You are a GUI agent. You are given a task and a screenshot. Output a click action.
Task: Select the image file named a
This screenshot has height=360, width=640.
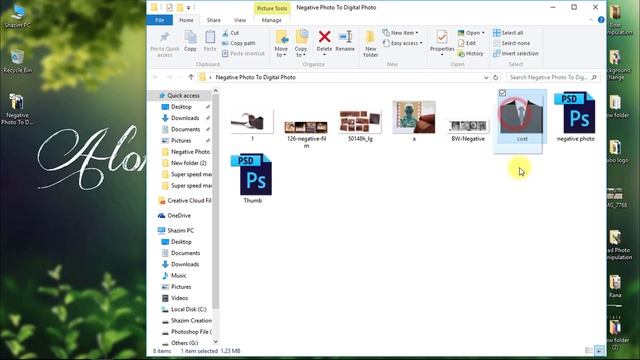pyautogui.click(x=414, y=121)
